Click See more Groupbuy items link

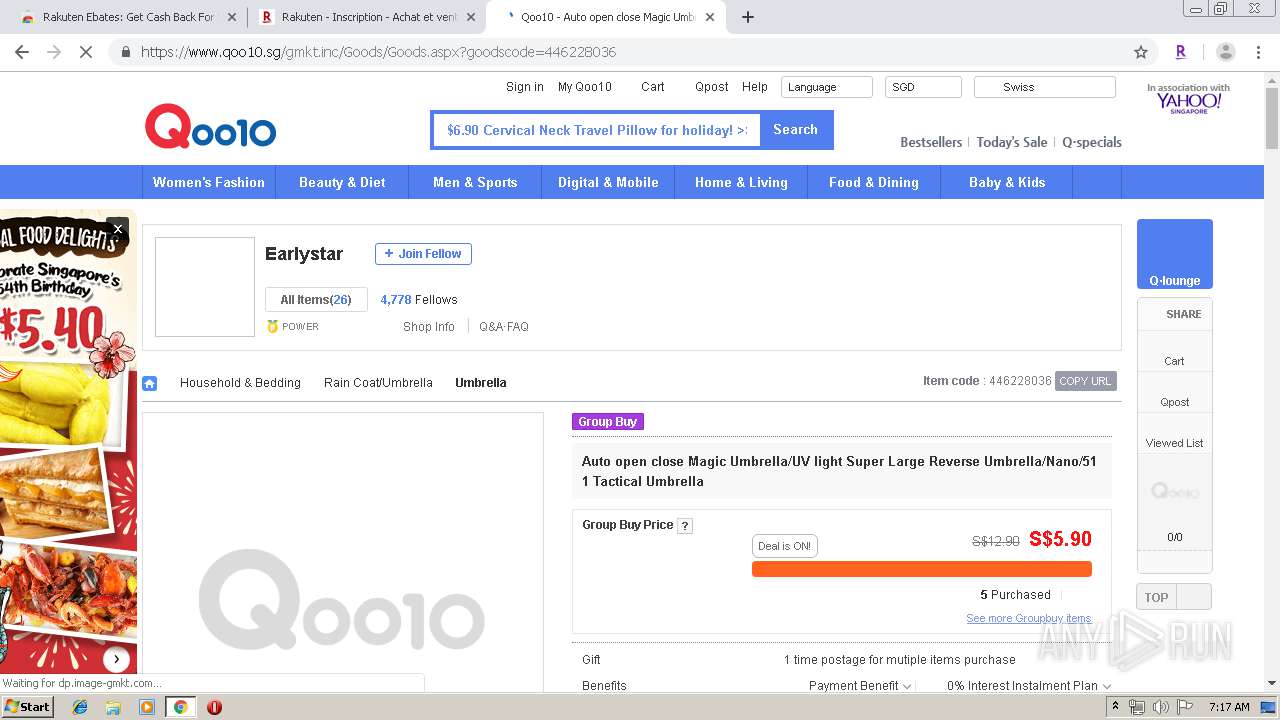(1029, 618)
